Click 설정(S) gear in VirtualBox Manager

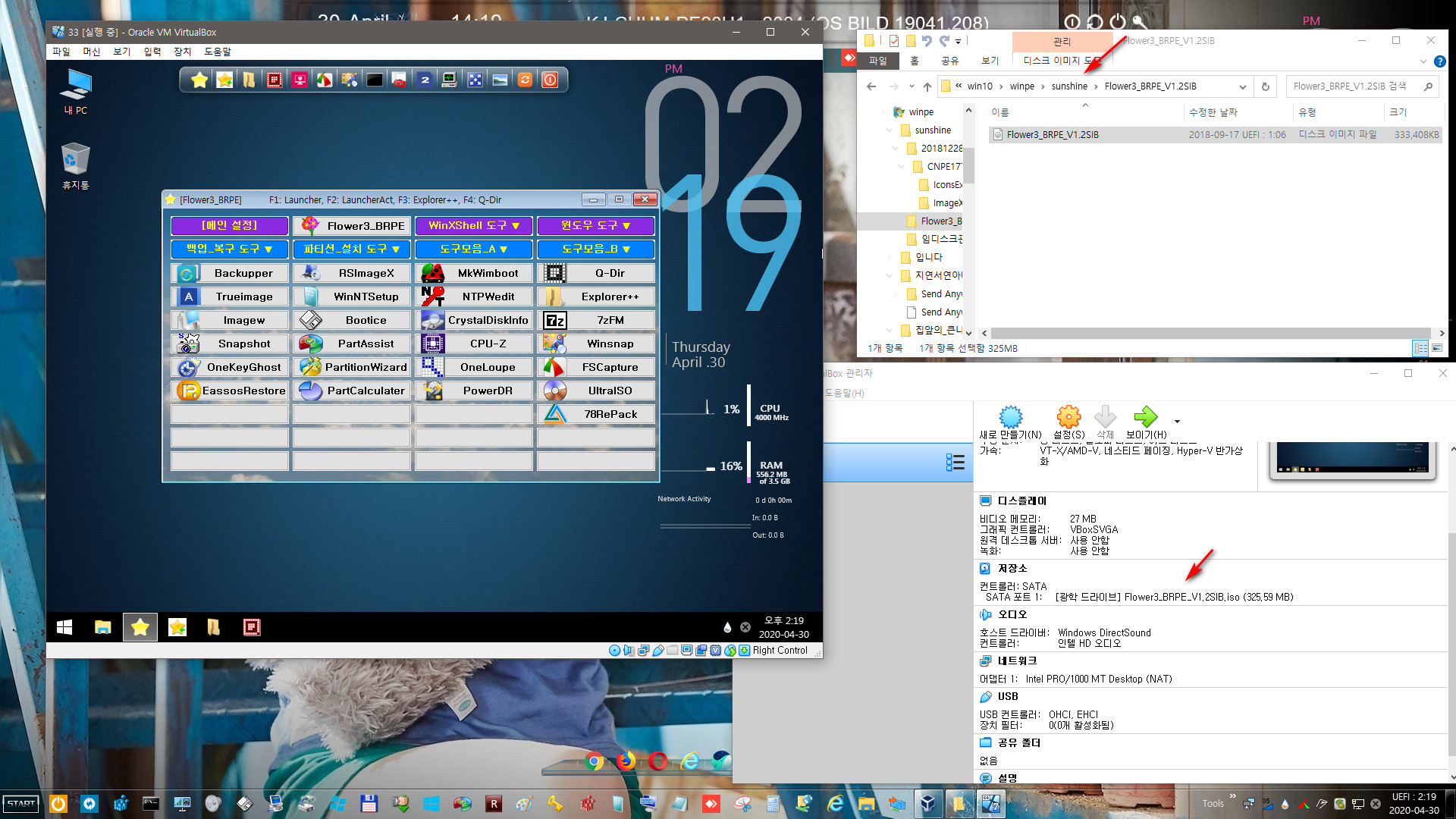coord(1068,423)
